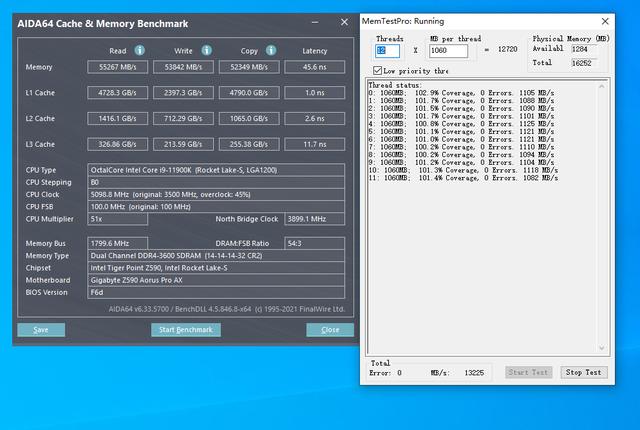The height and width of the screenshot is (430, 640).
Task: Select L1 Cache Read 4728.3 GB/s
Action: tap(118, 93)
